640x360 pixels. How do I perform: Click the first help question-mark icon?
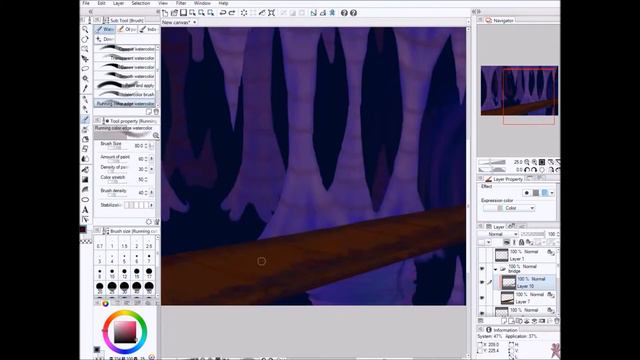[344, 13]
